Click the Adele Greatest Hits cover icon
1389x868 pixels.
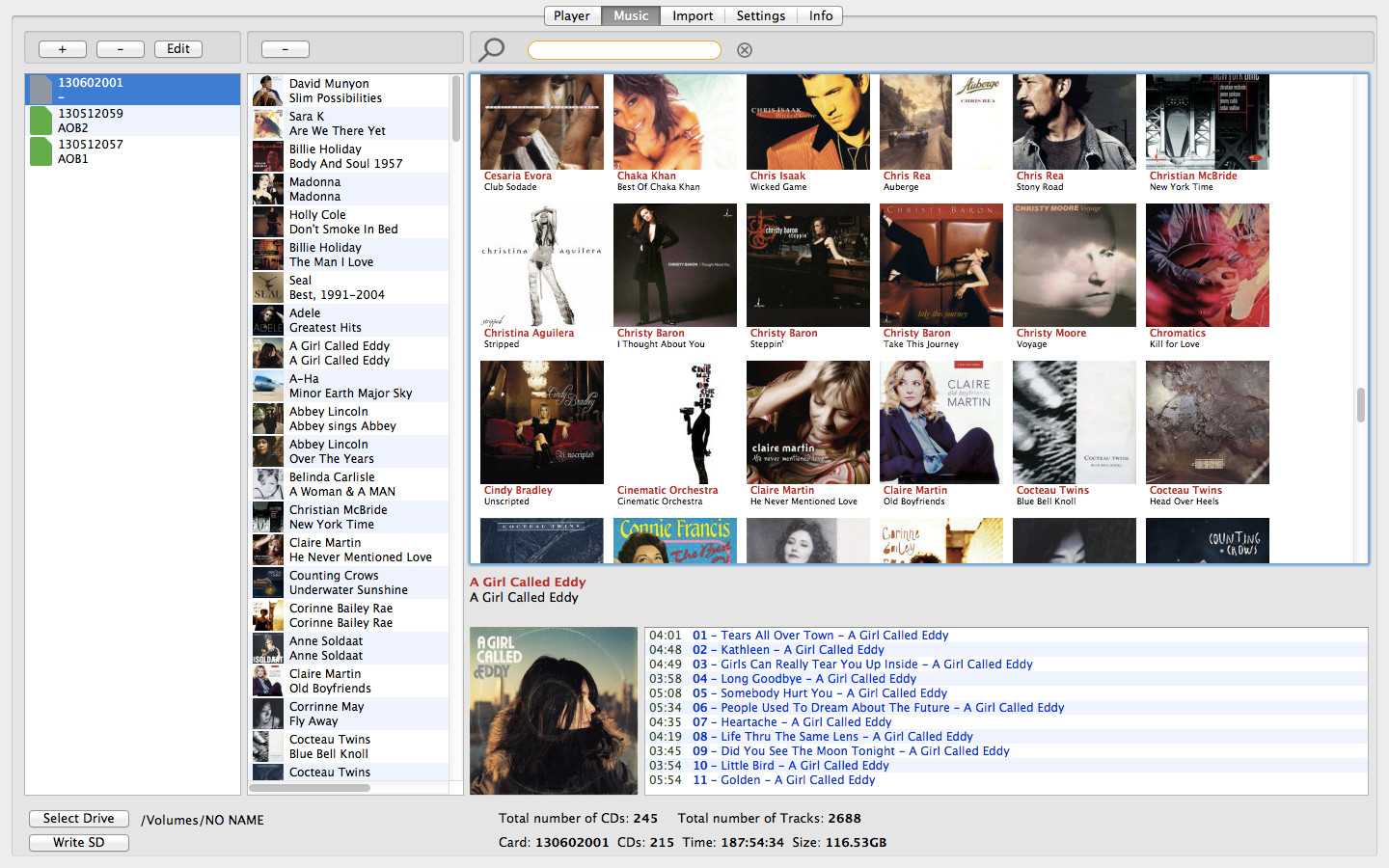coord(267,320)
